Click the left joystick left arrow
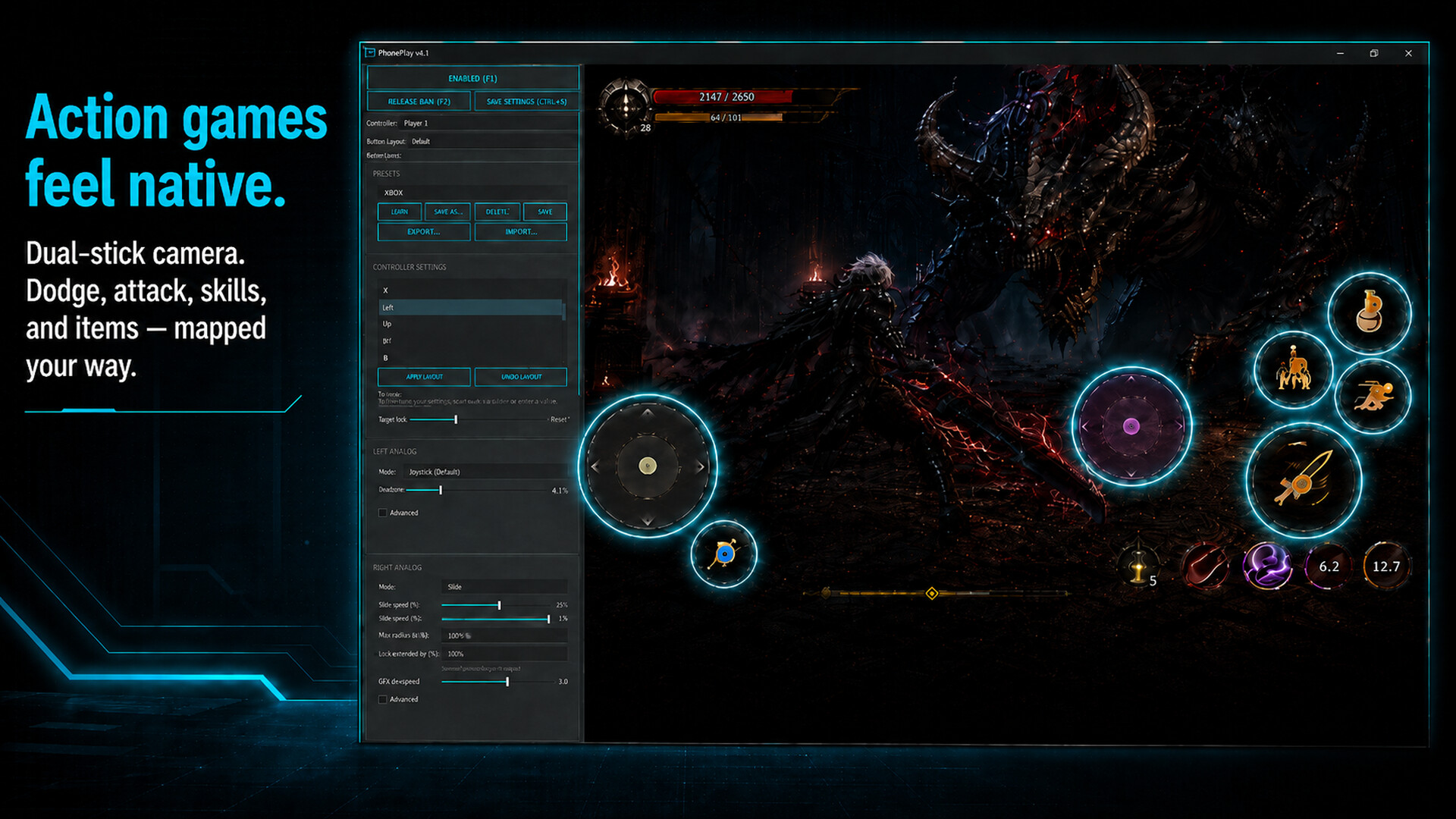 point(595,466)
